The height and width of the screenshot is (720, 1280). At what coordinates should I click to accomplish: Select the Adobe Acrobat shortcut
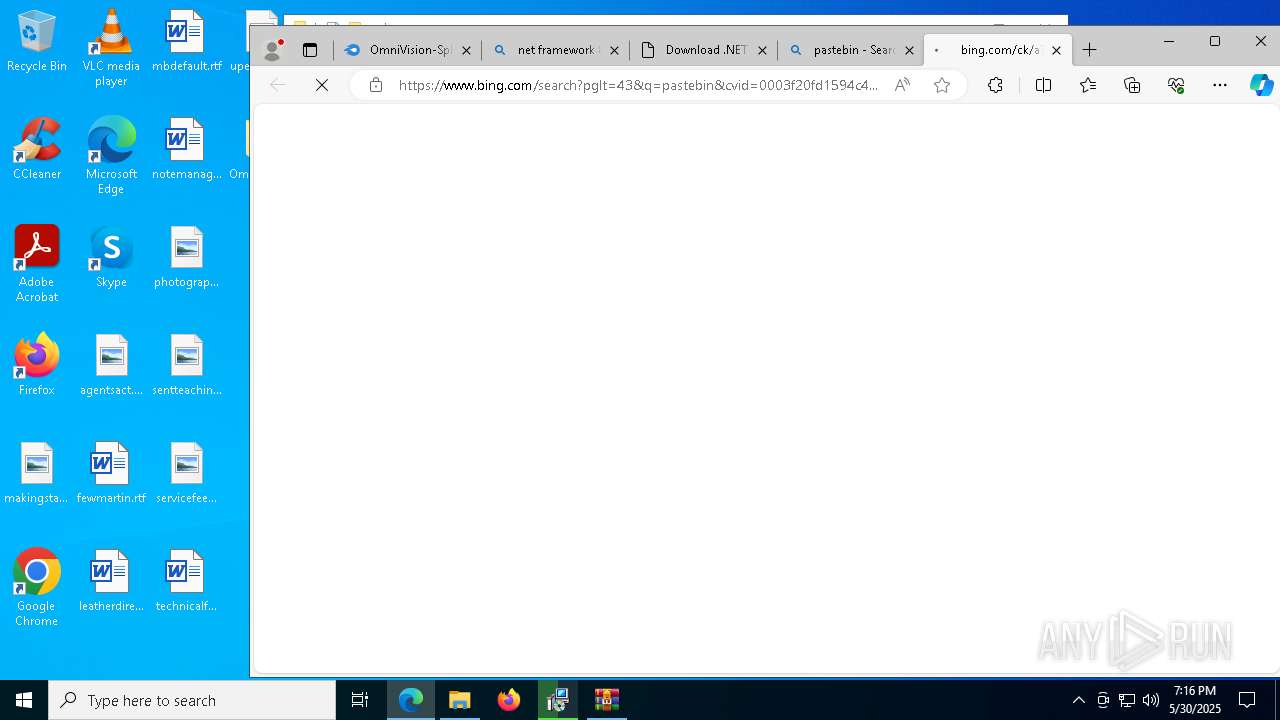[37, 264]
